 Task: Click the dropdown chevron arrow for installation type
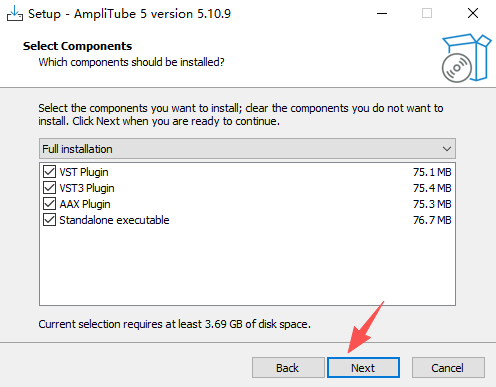[447, 149]
